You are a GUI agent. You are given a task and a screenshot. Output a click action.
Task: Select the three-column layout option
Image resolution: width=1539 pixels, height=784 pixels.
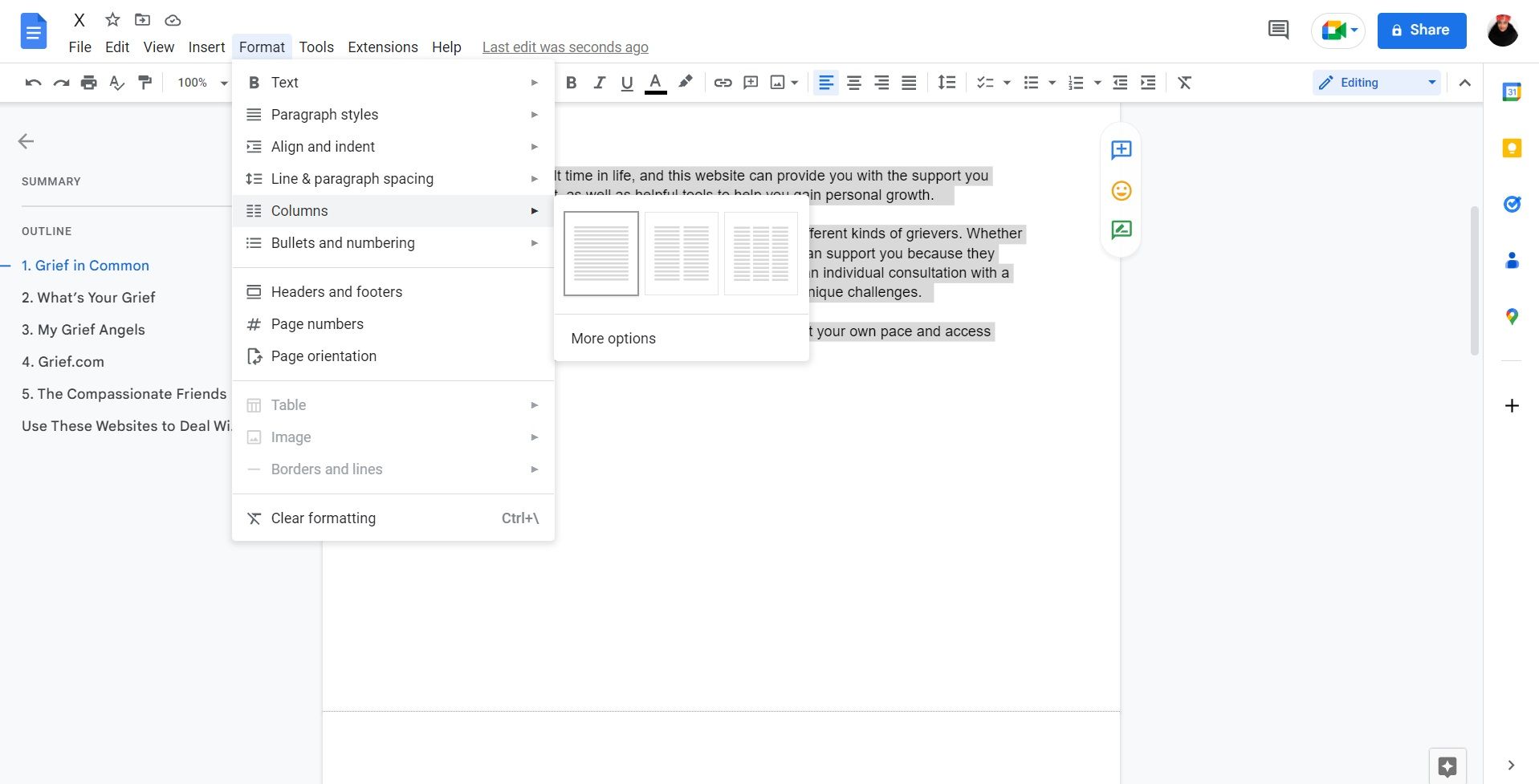click(x=760, y=253)
